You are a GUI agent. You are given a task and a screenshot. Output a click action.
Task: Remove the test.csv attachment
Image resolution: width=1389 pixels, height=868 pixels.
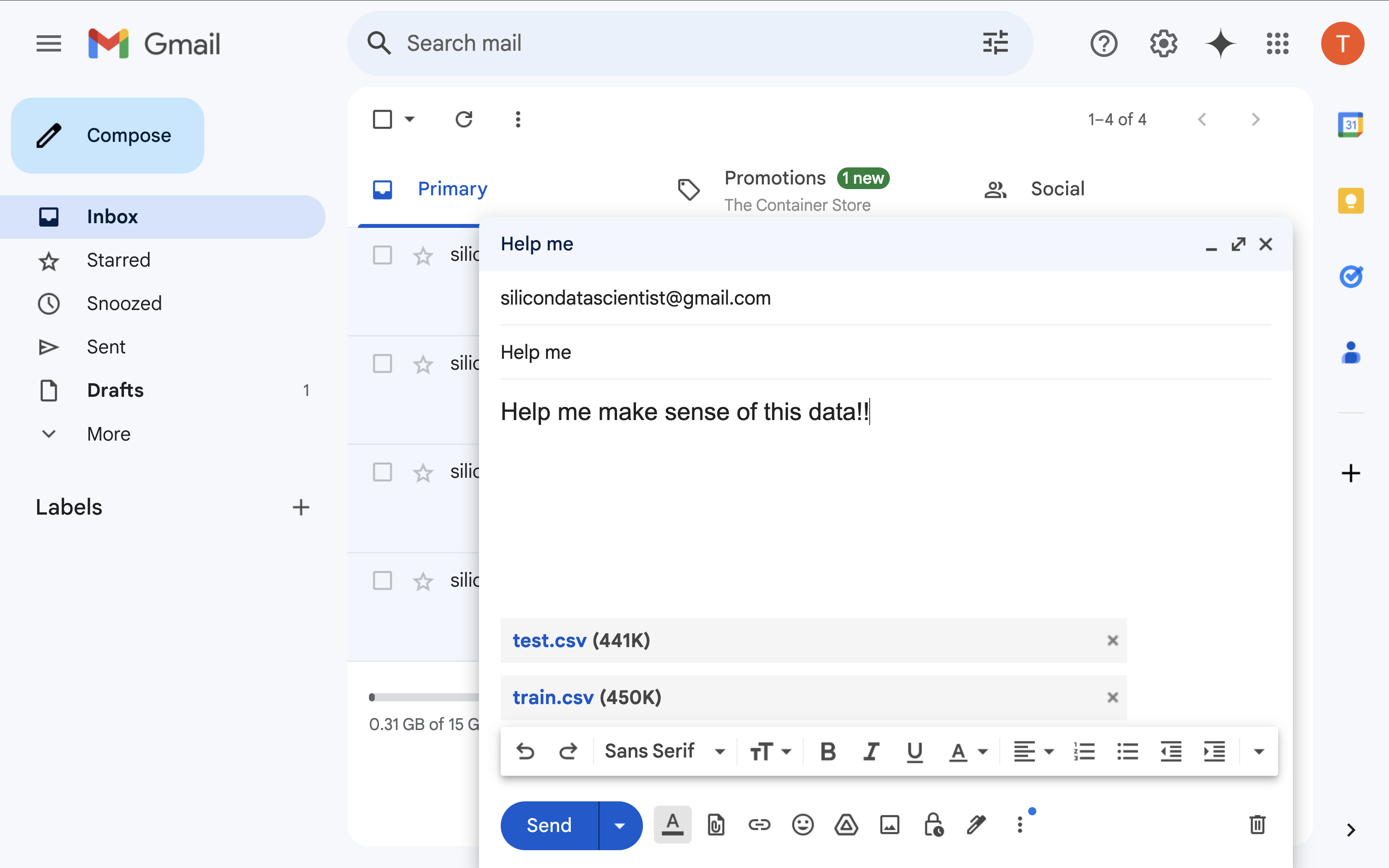[x=1111, y=640]
